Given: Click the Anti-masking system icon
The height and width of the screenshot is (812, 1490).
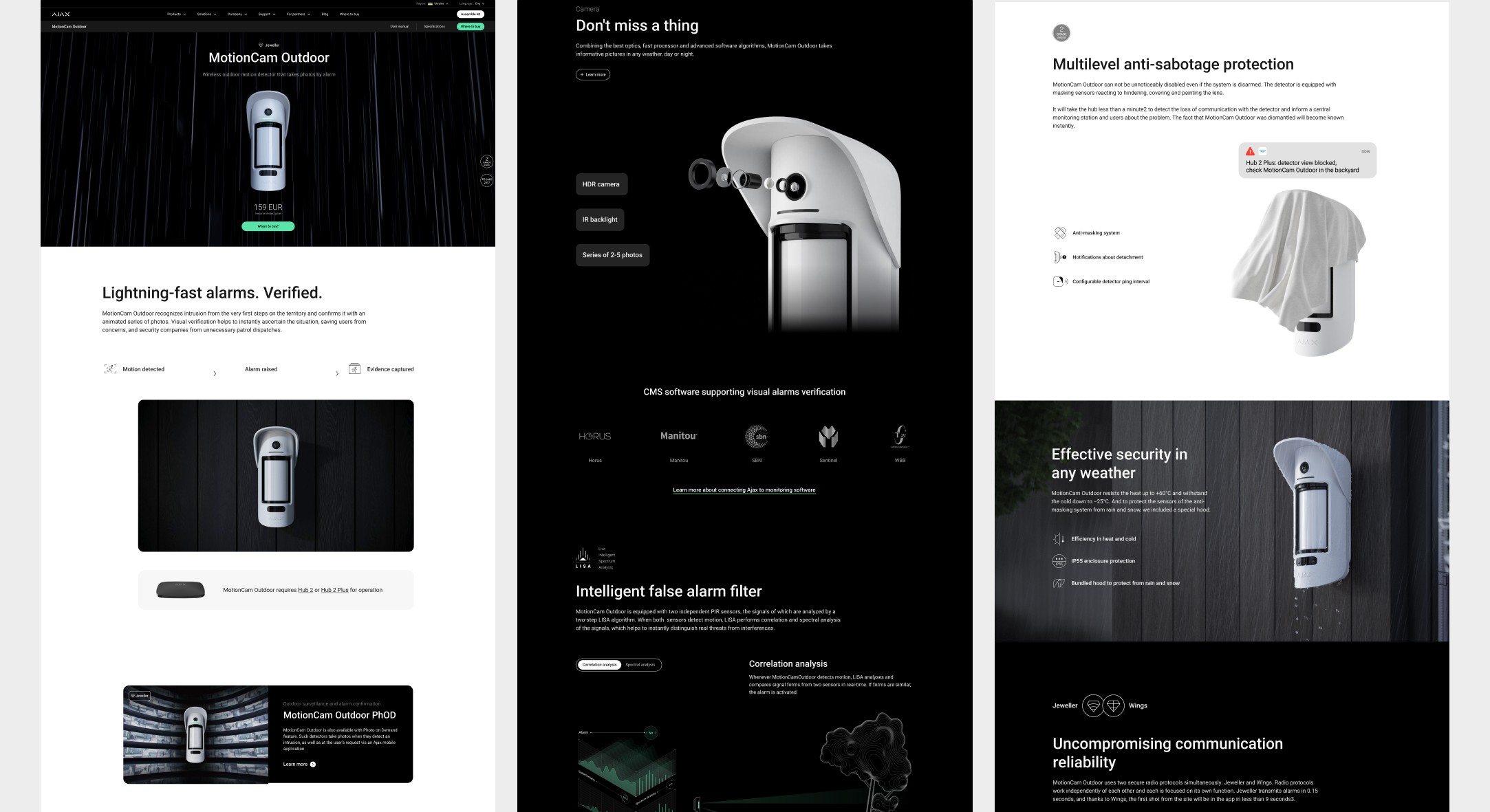Looking at the screenshot, I should click(x=1059, y=233).
